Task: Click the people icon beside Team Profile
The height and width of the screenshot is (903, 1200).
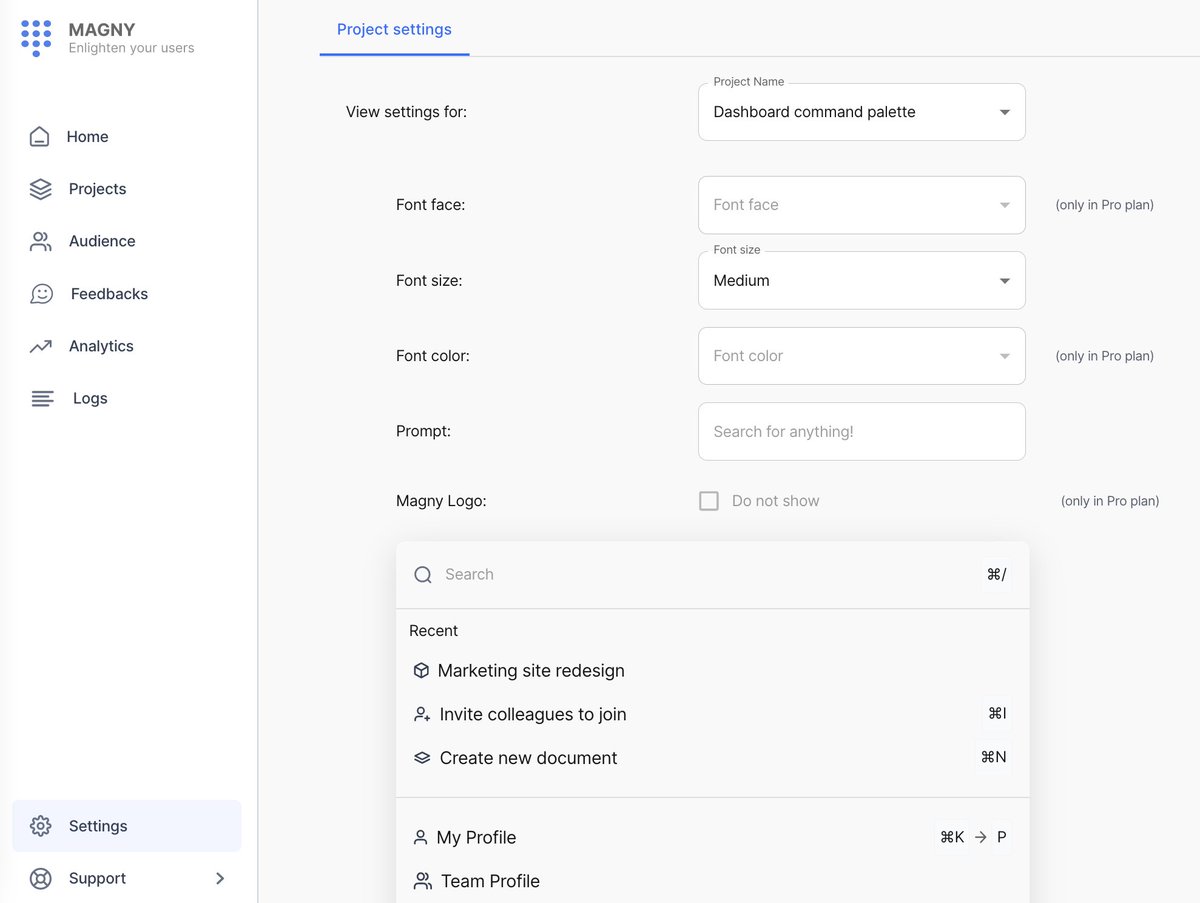Action: [x=423, y=881]
